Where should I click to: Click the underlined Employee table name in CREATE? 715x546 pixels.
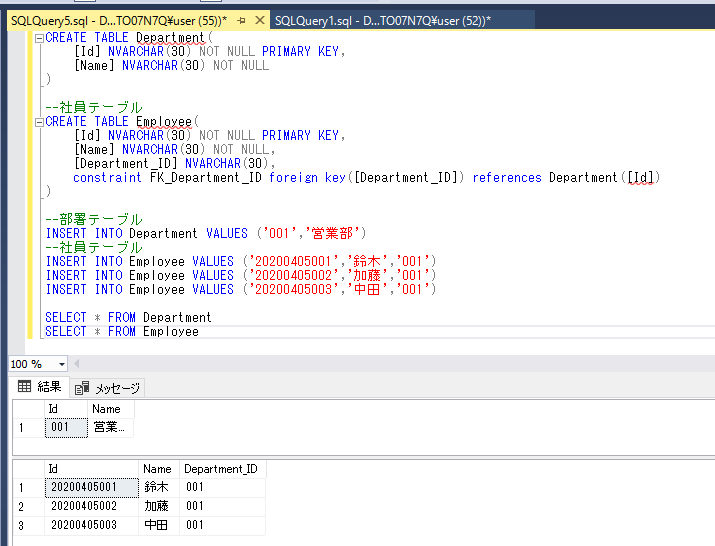tap(164, 122)
